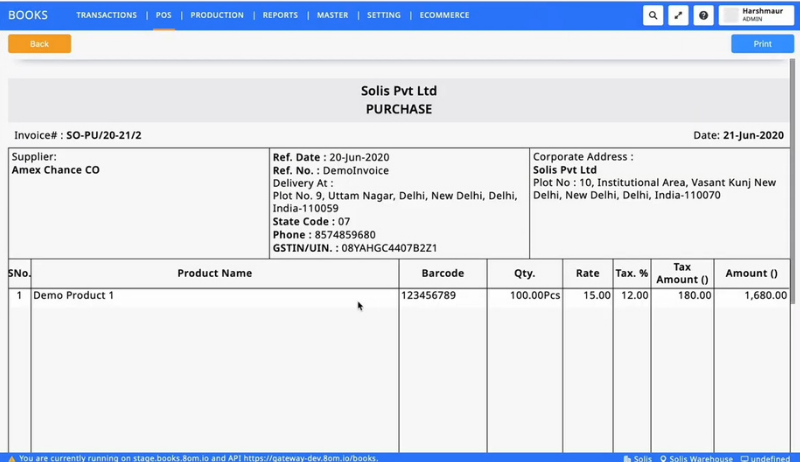Viewport: 800px width, 462px height.
Task: Open the ECOMMERCE menu
Action: pos(444,15)
